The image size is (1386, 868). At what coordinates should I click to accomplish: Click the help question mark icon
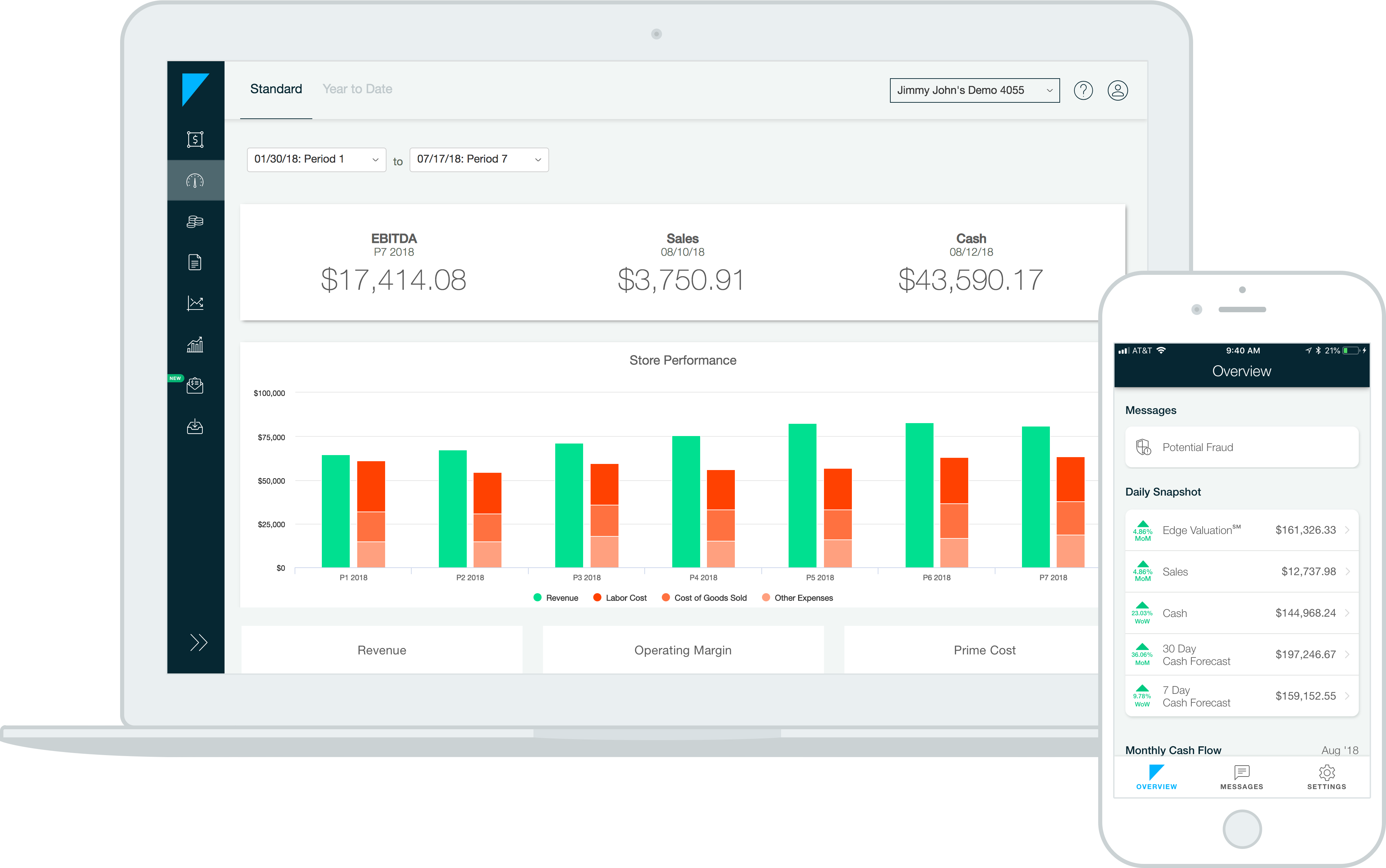pos(1083,90)
